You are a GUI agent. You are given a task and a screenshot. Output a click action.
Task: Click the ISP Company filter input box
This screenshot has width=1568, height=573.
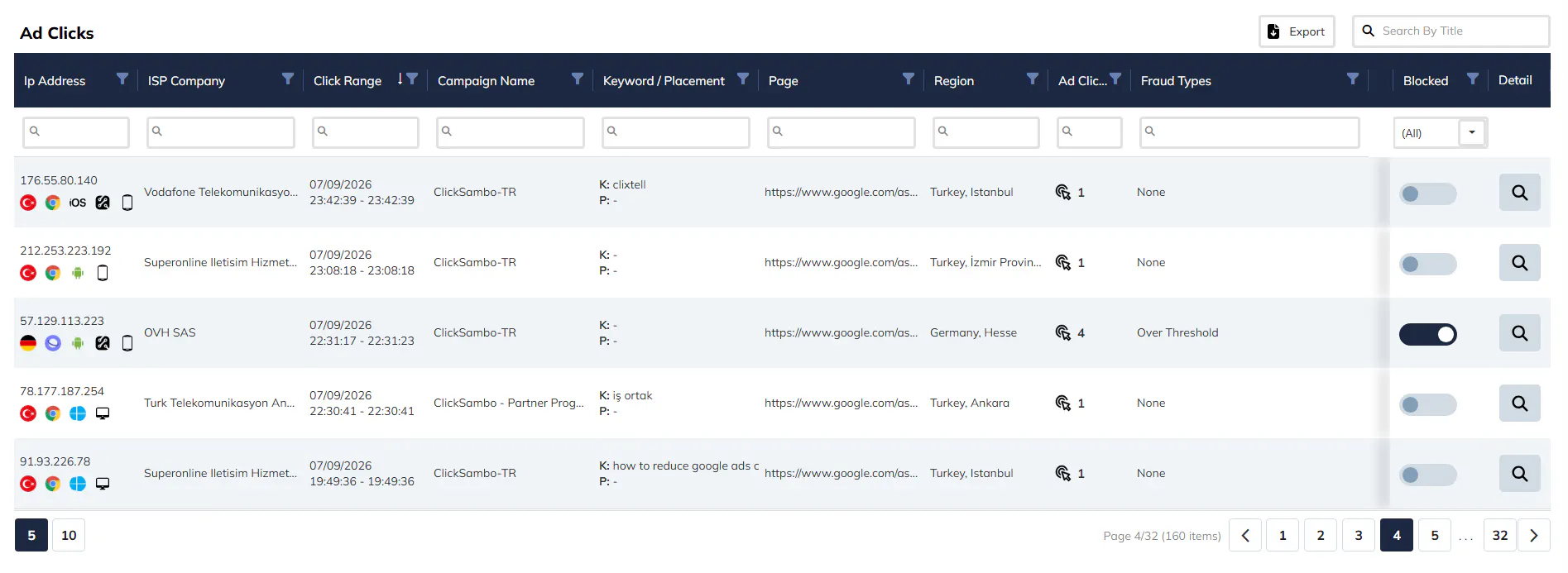pyautogui.click(x=221, y=132)
